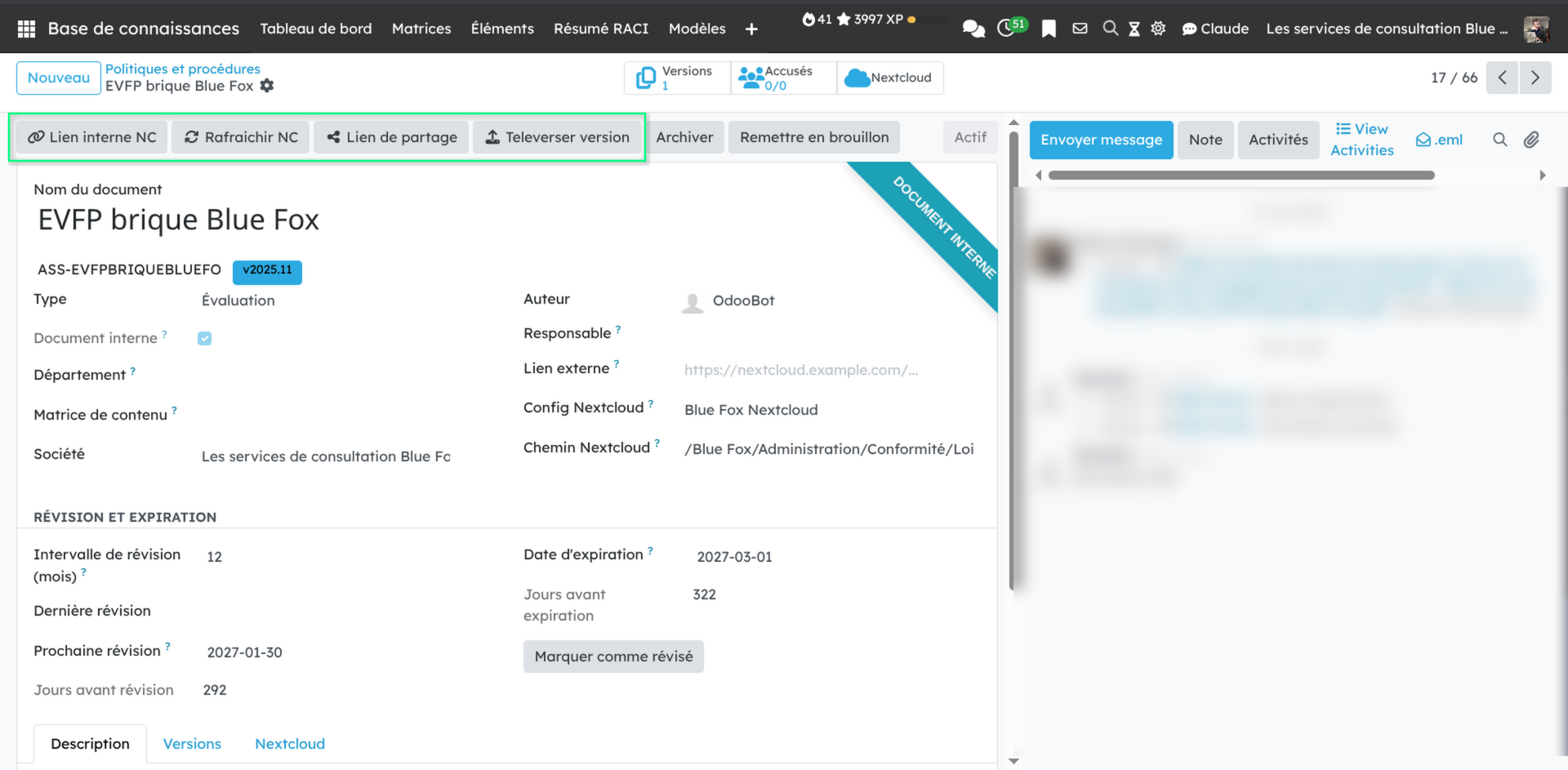
Task: Open the envelope mail icon in top bar
Action: tap(1080, 29)
